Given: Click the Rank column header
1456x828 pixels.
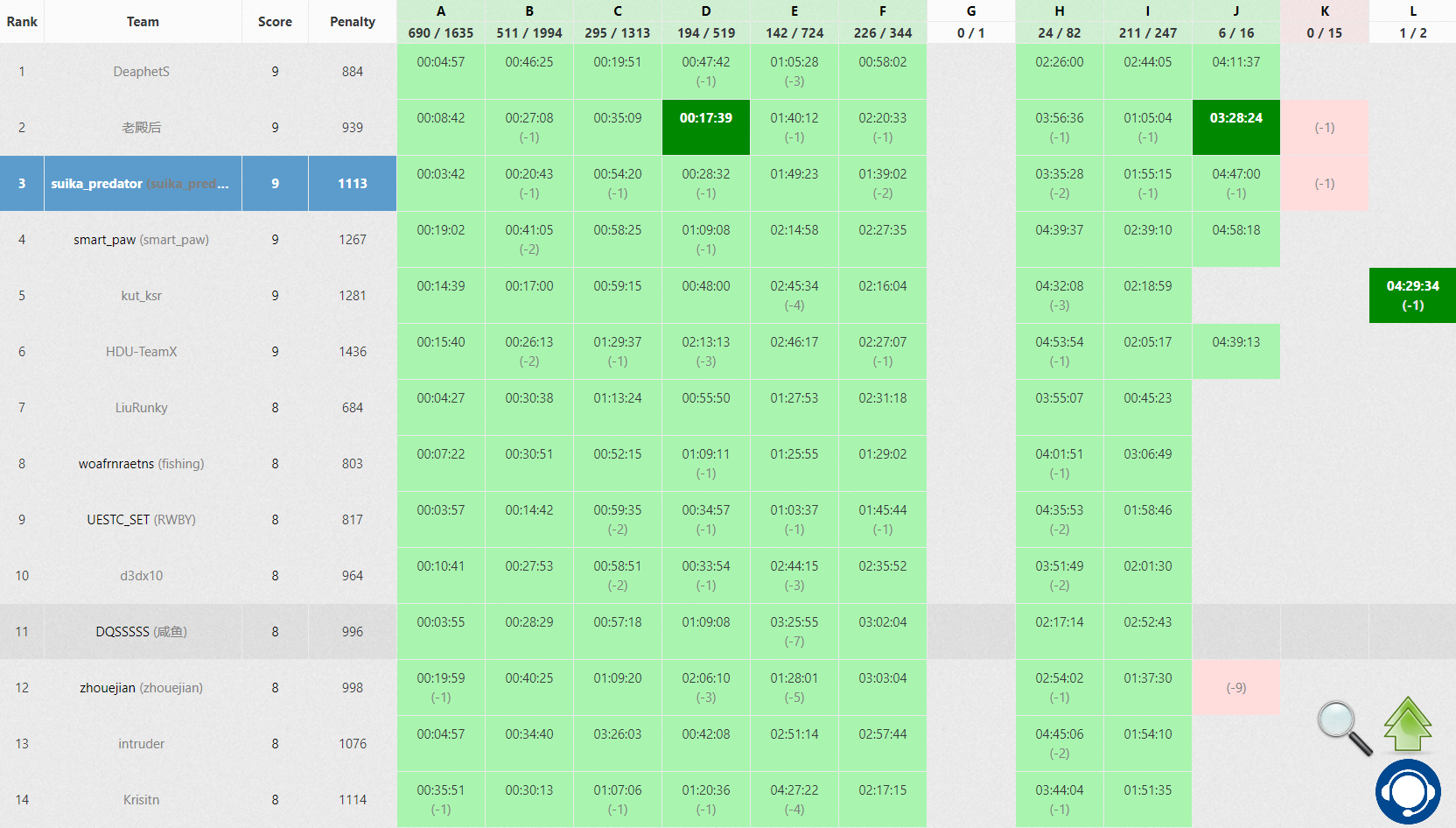Looking at the screenshot, I should [22, 22].
